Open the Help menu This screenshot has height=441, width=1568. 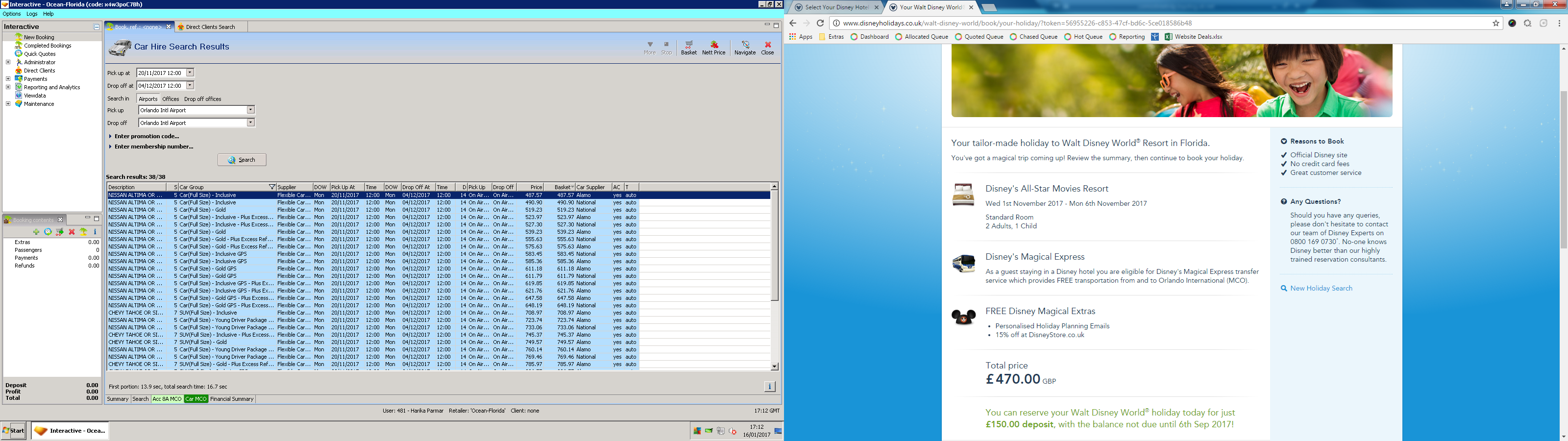pos(48,14)
